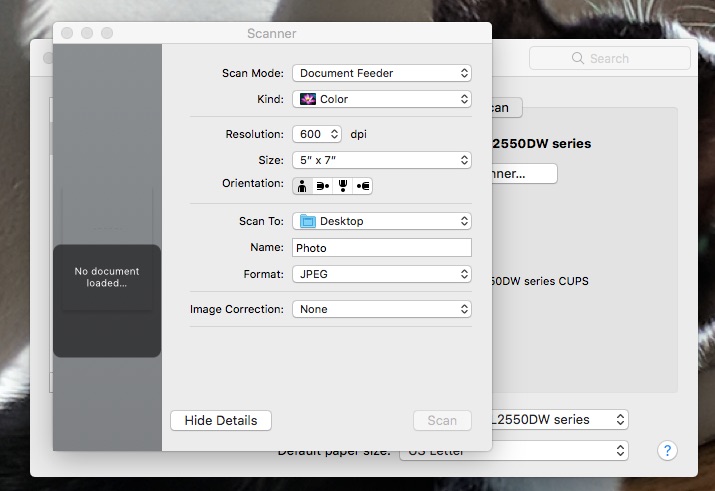Click the Hide Details button
Screen dimensions: 715x491
(221, 420)
